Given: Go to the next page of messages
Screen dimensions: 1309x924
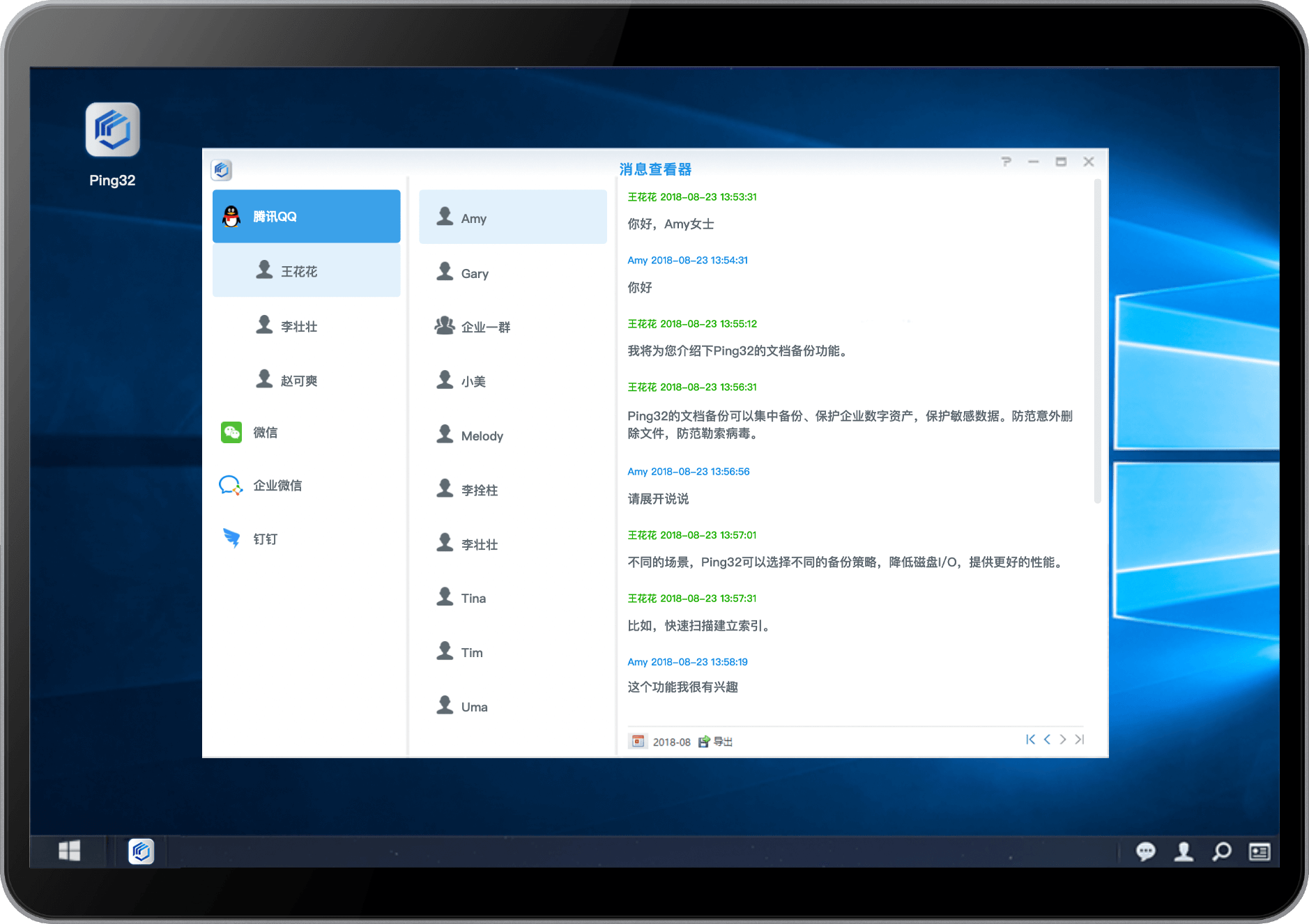Looking at the screenshot, I should click(1063, 739).
